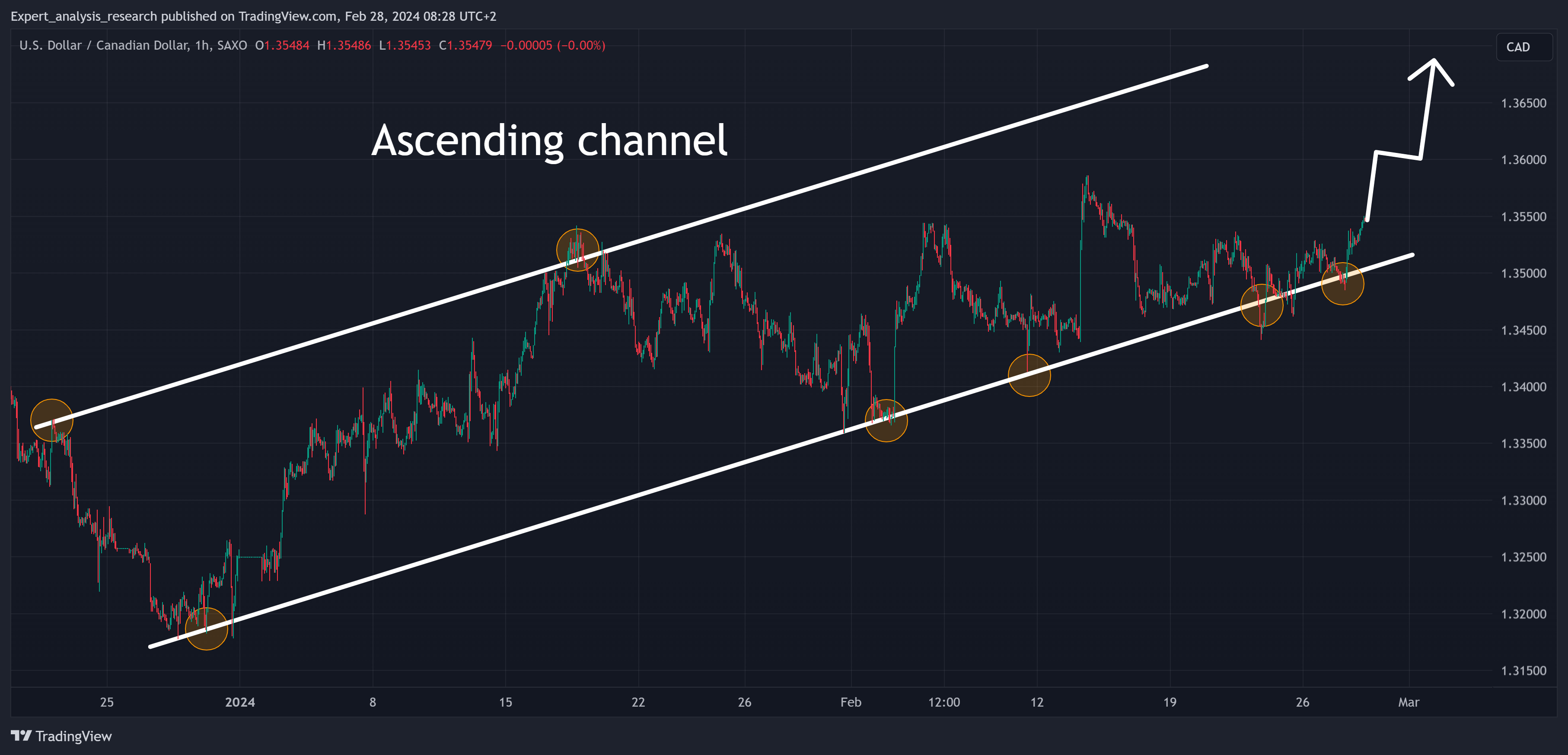The image size is (1568, 755).
Task: Click the 1.35500 price axis label
Action: pos(1523,216)
